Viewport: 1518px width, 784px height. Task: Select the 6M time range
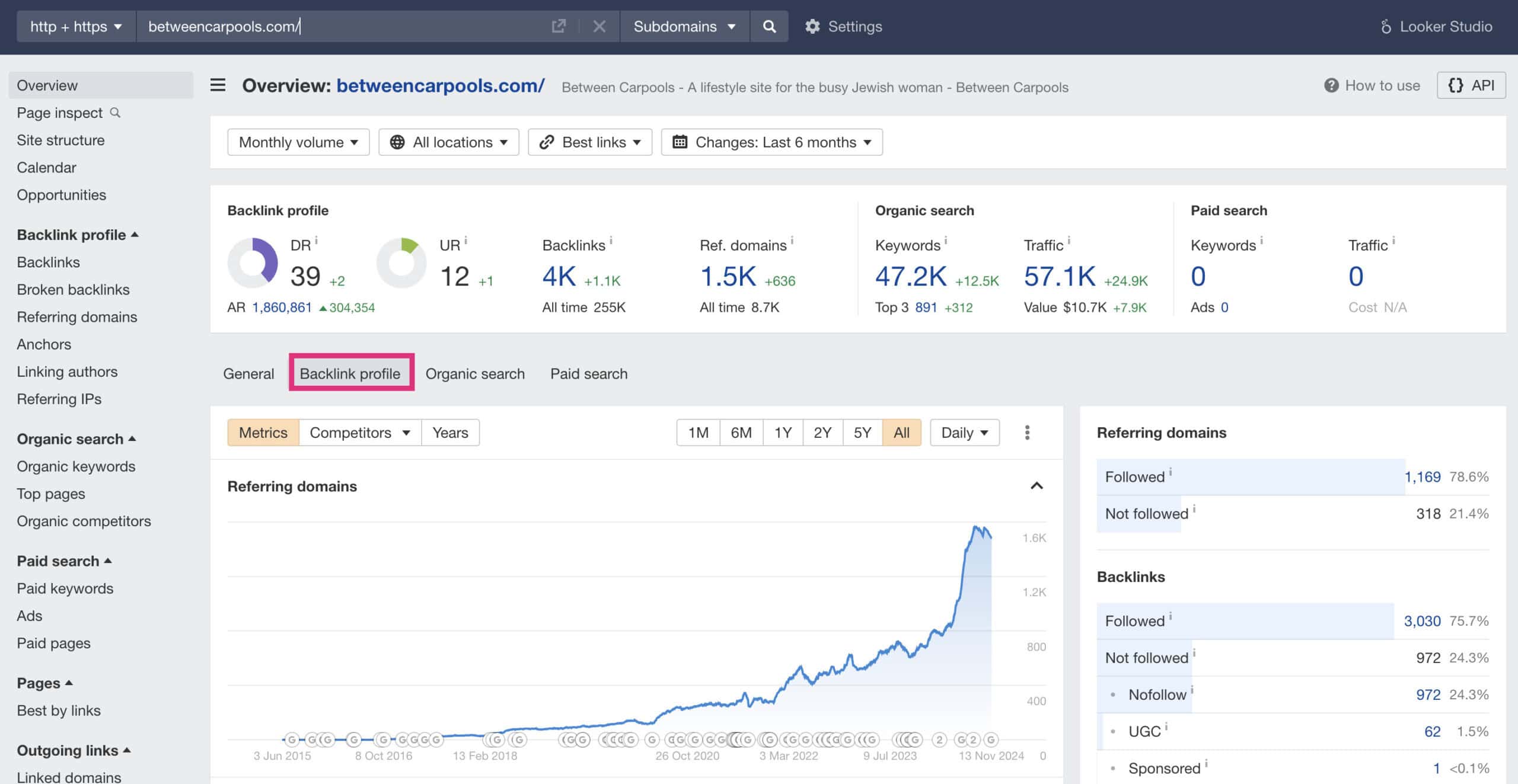(741, 433)
